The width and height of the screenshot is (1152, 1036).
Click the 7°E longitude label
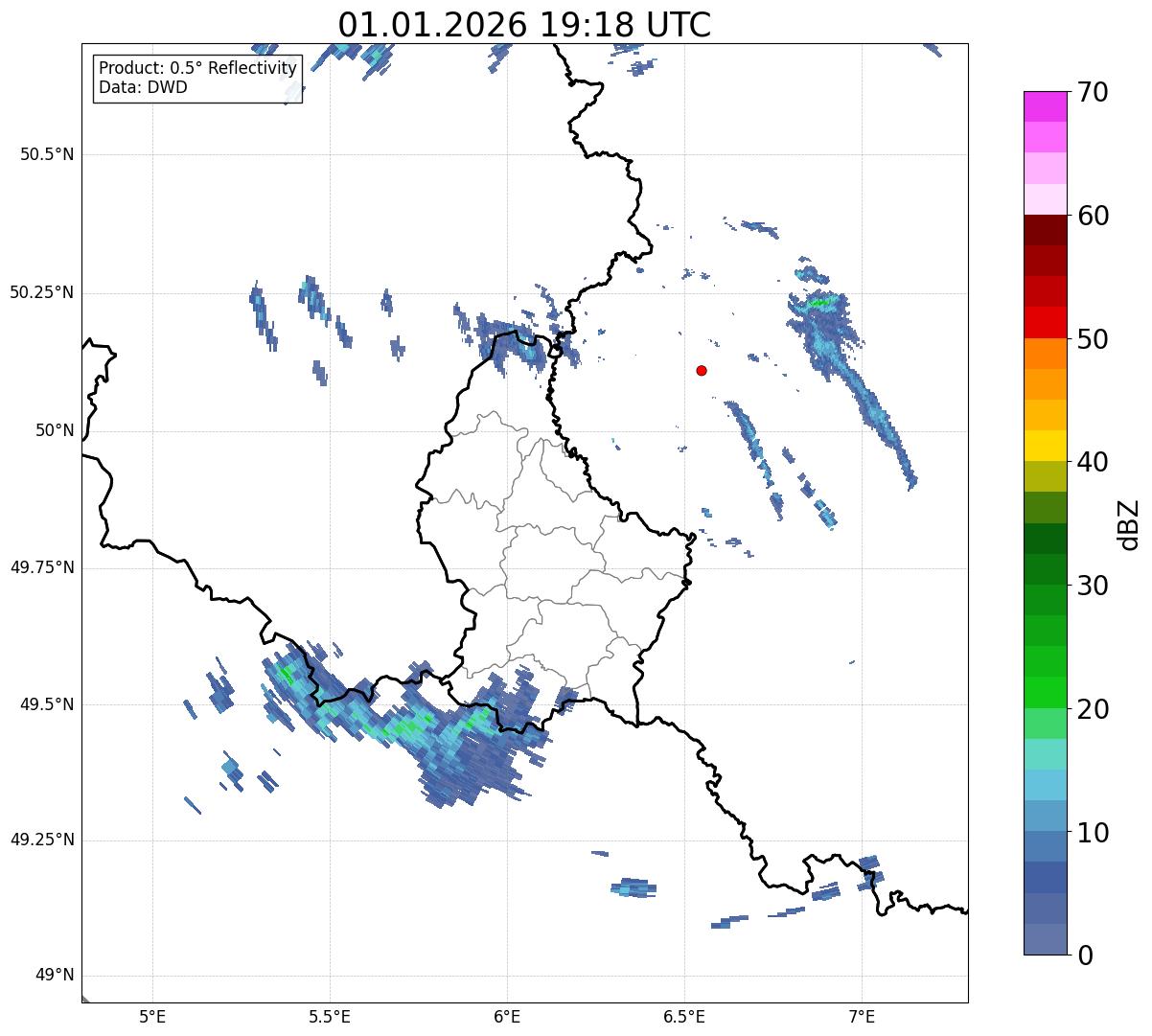coord(862,1016)
